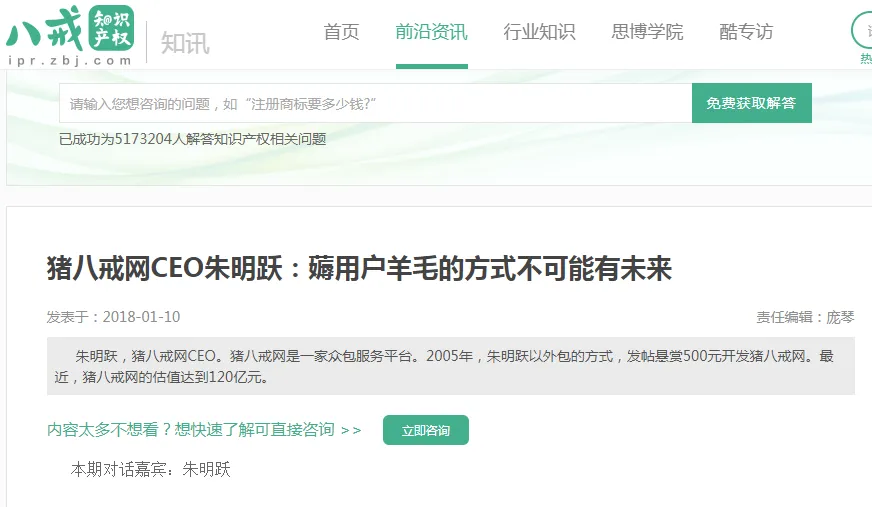Click the 已成功为5173204人解答 statistic text
872x507 pixels.
[192, 139]
